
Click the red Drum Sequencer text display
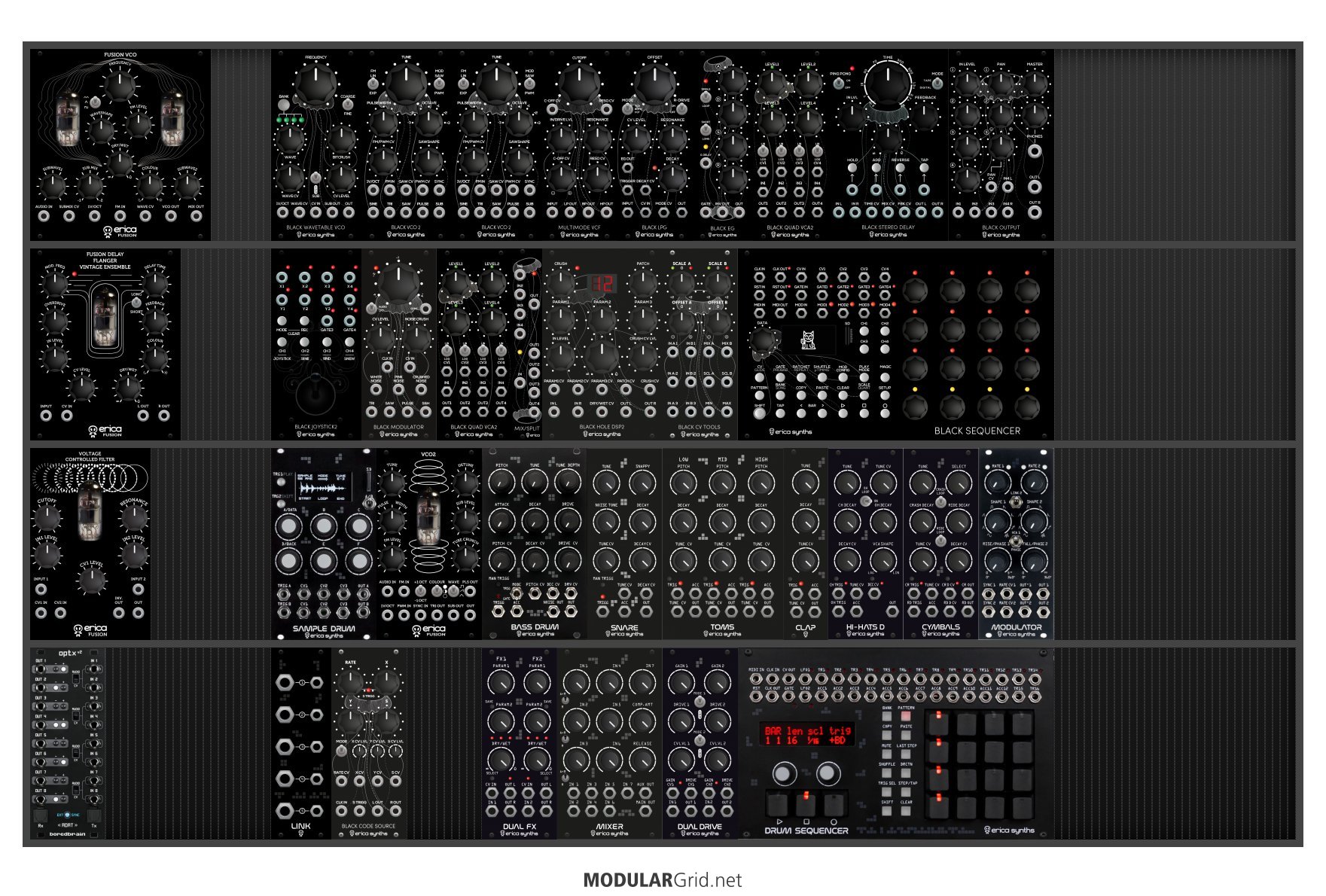pyautogui.click(x=807, y=736)
